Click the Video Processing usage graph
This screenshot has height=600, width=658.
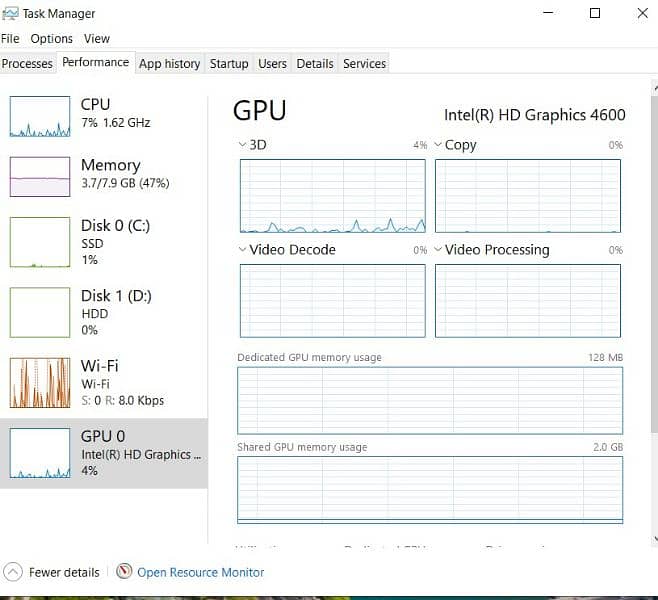click(528, 300)
